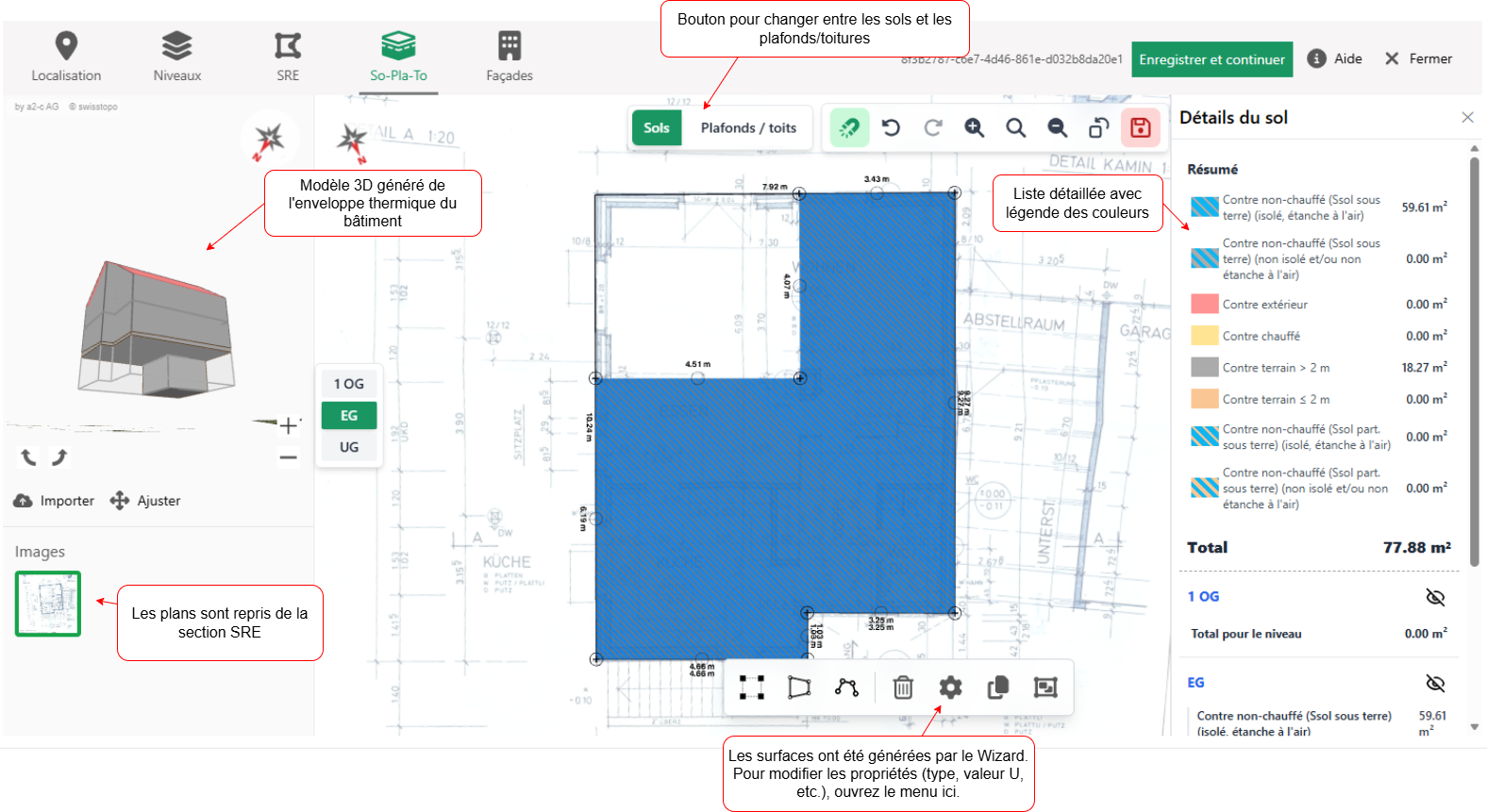Select the floor plan thumbnail image

coord(48,604)
